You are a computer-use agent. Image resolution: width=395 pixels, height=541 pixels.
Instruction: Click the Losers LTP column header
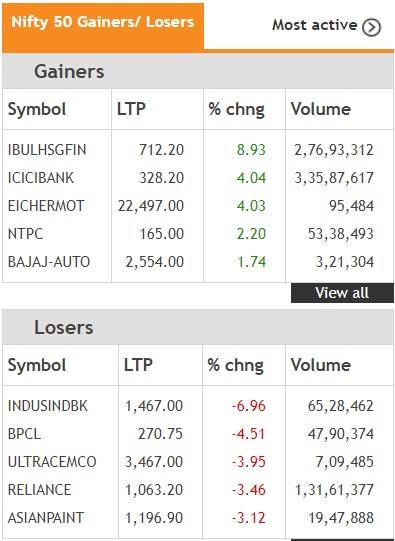tap(138, 365)
